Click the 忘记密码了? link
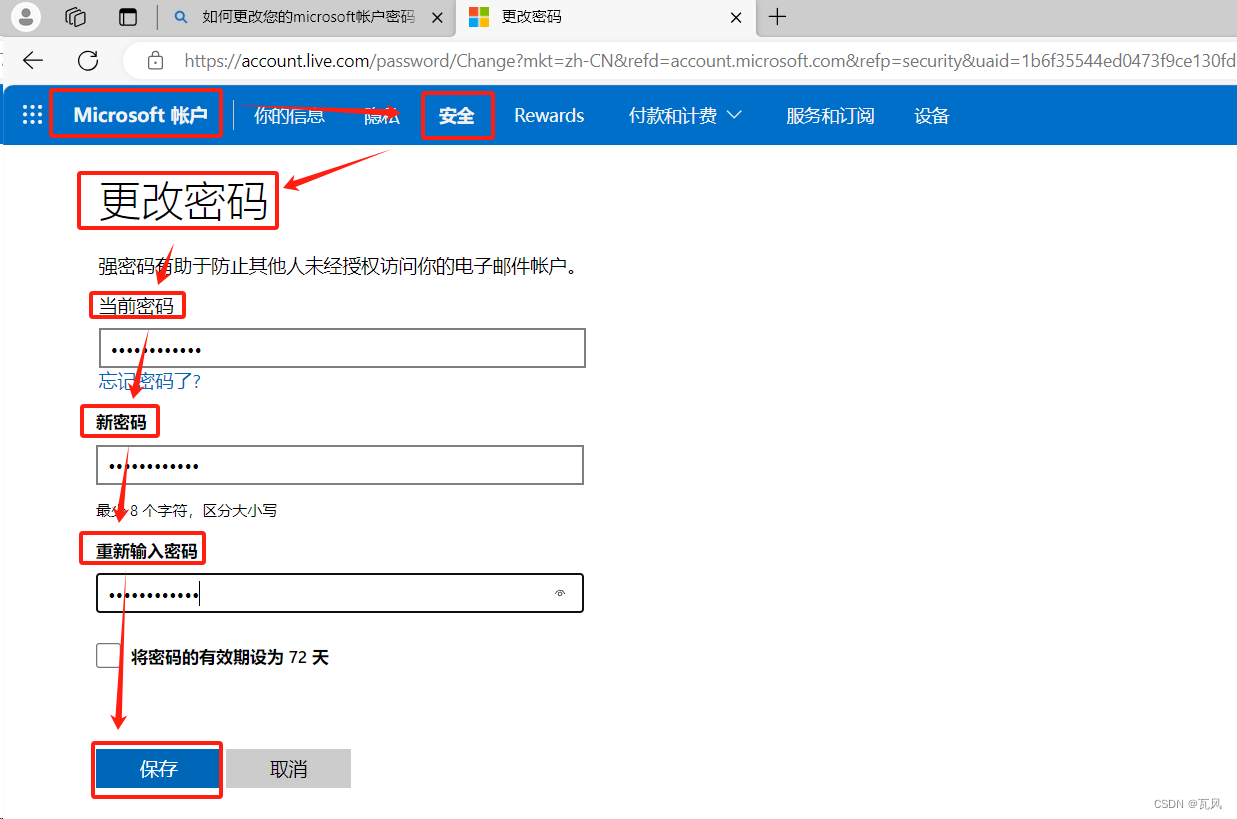Viewport: 1237px width, 819px height. 150,381
